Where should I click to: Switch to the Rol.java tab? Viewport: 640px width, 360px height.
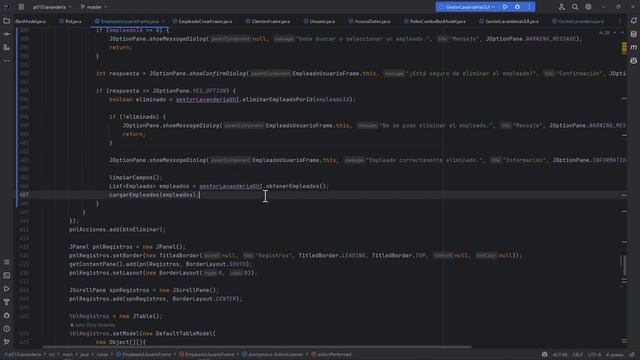click(x=70, y=21)
